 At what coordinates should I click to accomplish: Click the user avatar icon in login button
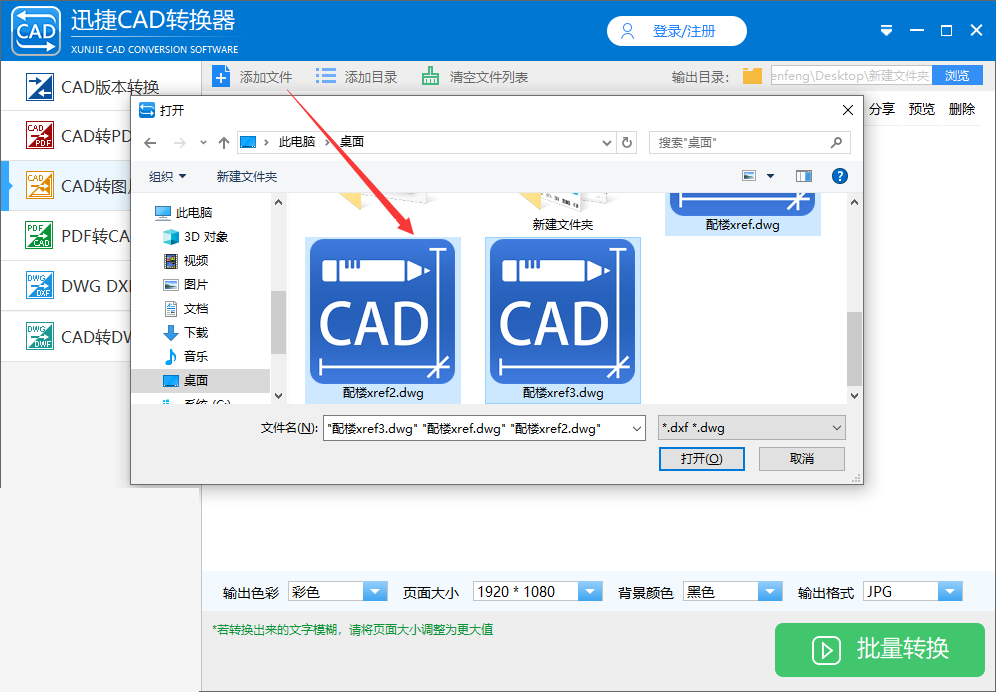[628, 31]
